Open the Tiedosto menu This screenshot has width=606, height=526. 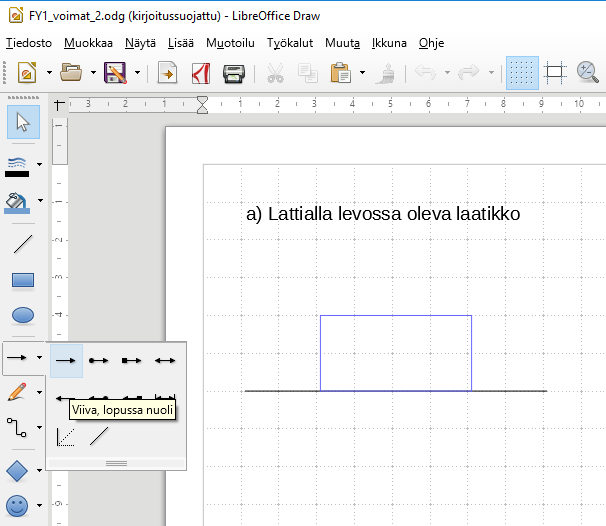coord(29,43)
